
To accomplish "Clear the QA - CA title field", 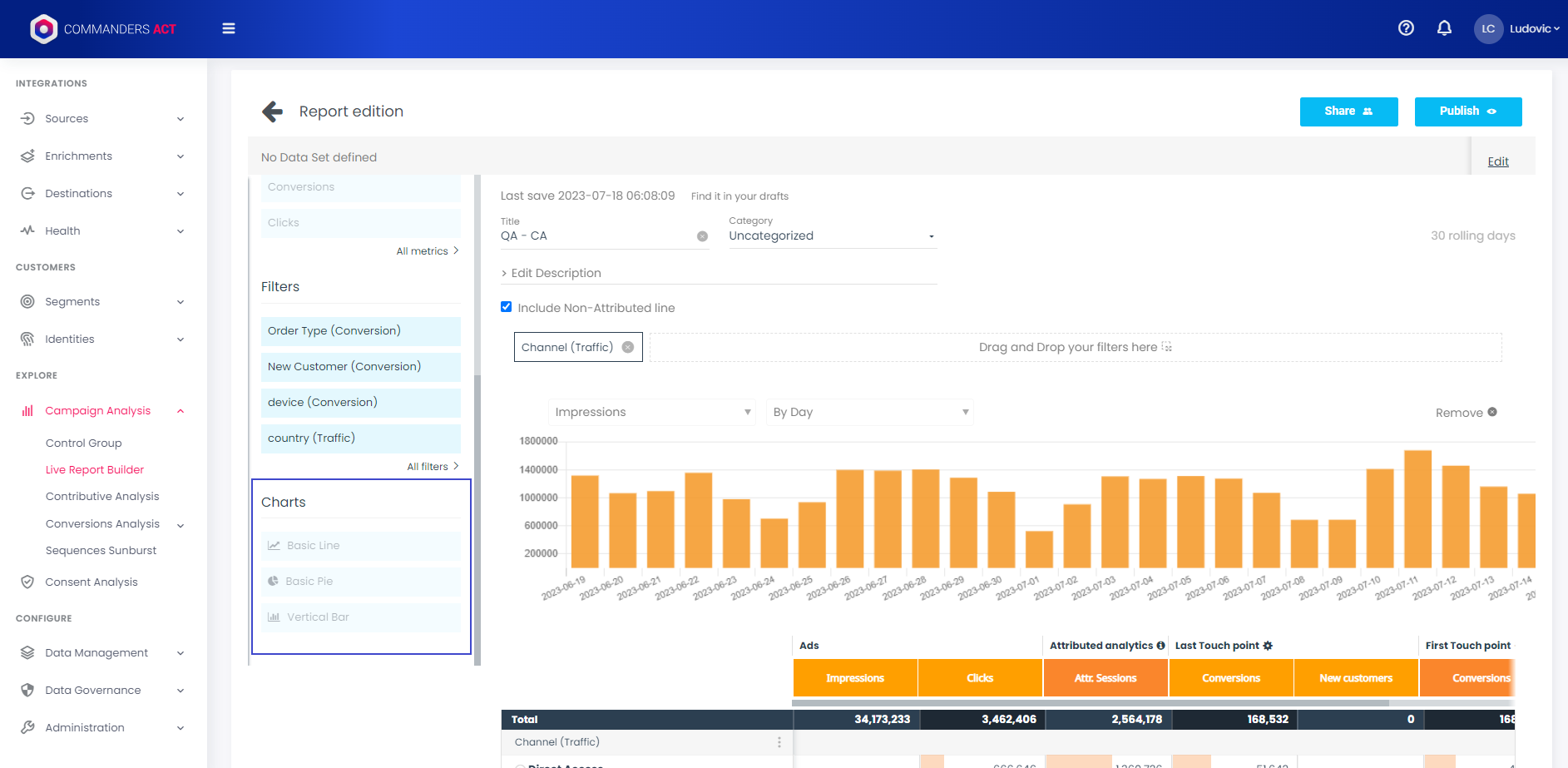I will [x=702, y=236].
